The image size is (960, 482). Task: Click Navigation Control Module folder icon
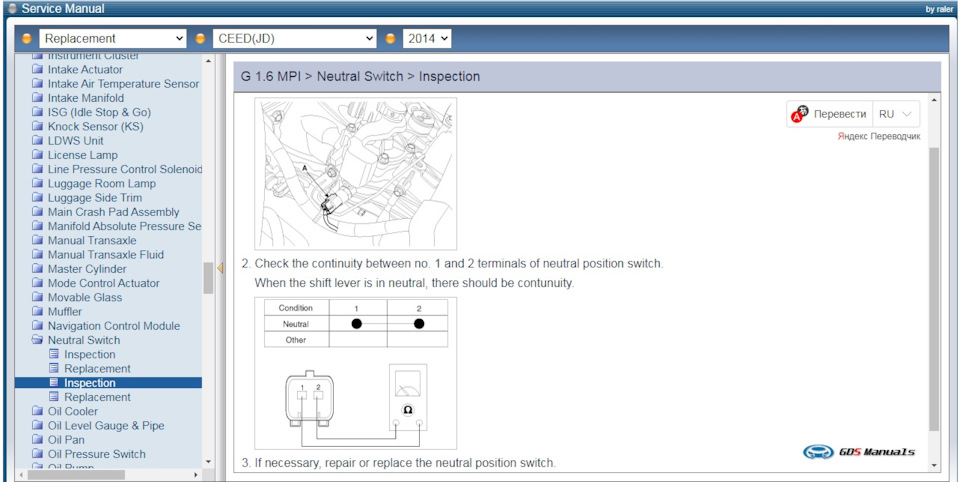[x=38, y=326]
